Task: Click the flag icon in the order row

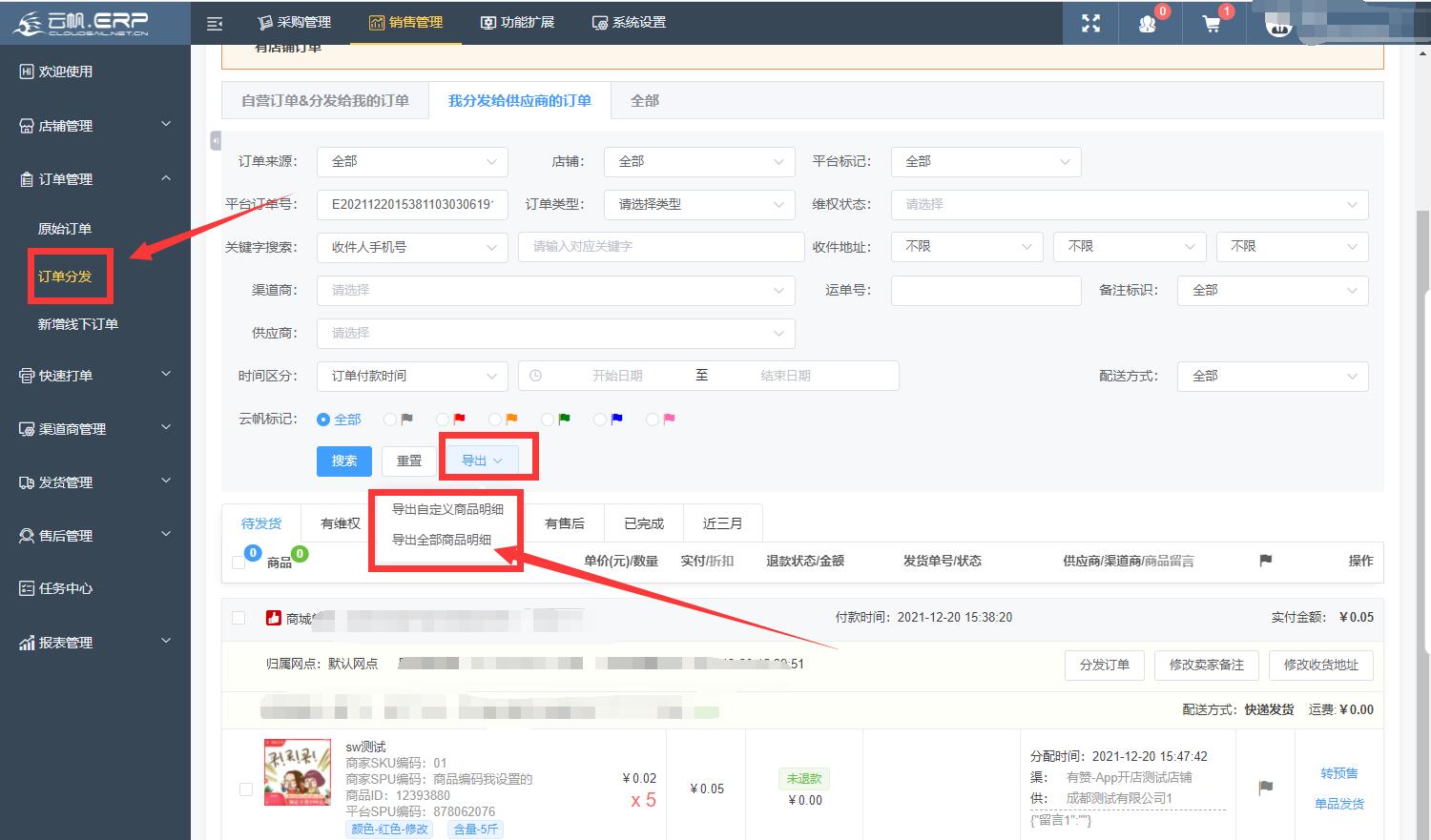Action: click(x=1266, y=788)
